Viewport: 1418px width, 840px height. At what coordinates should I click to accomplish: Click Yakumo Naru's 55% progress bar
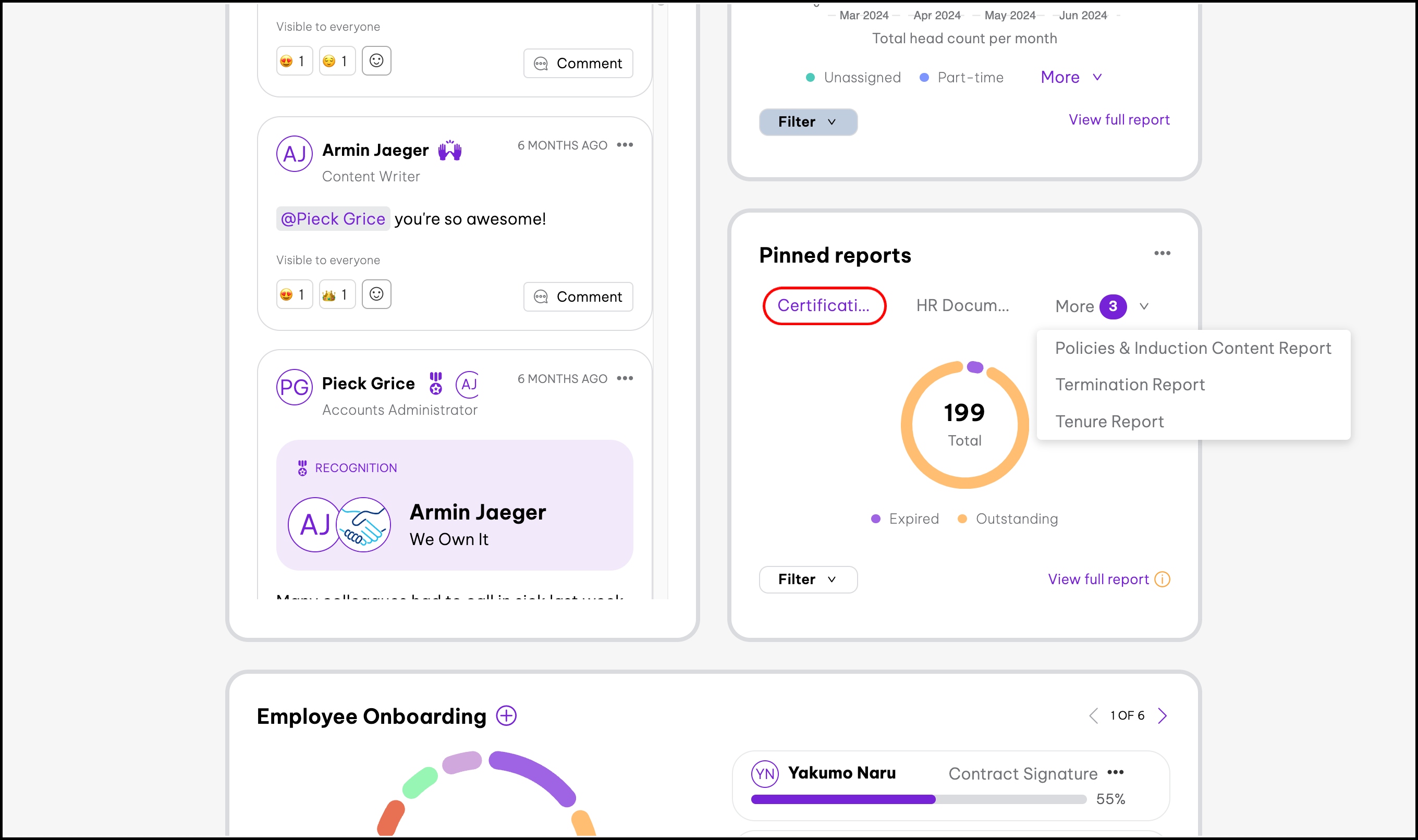(918, 799)
